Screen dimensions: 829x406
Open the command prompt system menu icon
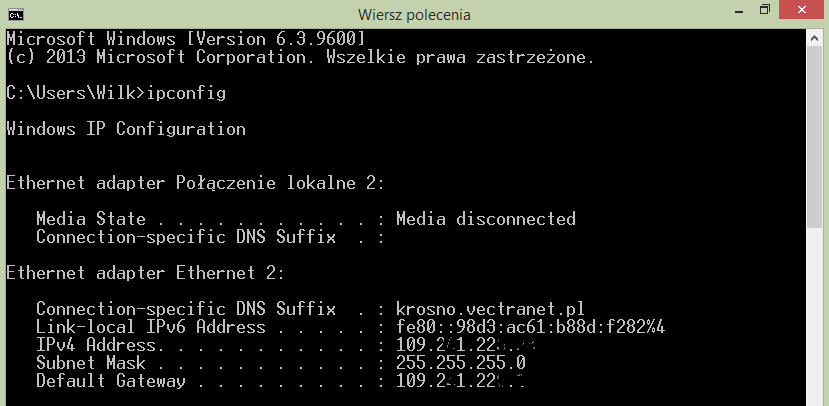[x=16, y=14]
